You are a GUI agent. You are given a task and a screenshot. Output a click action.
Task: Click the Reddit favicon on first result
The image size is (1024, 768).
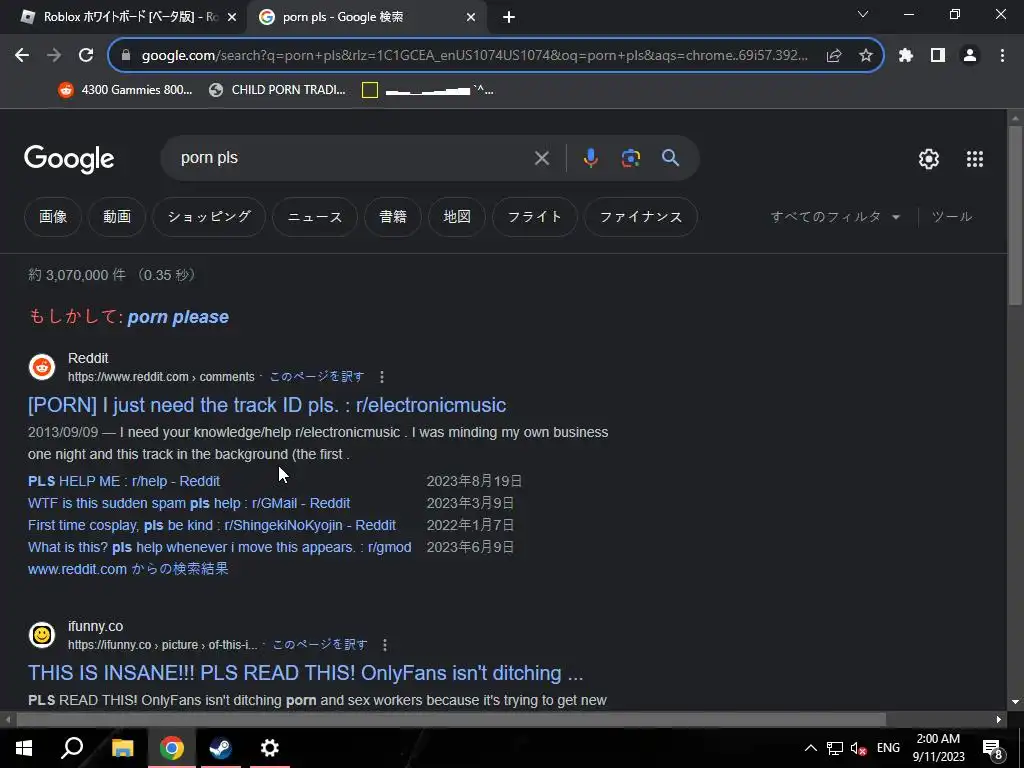click(x=42, y=367)
